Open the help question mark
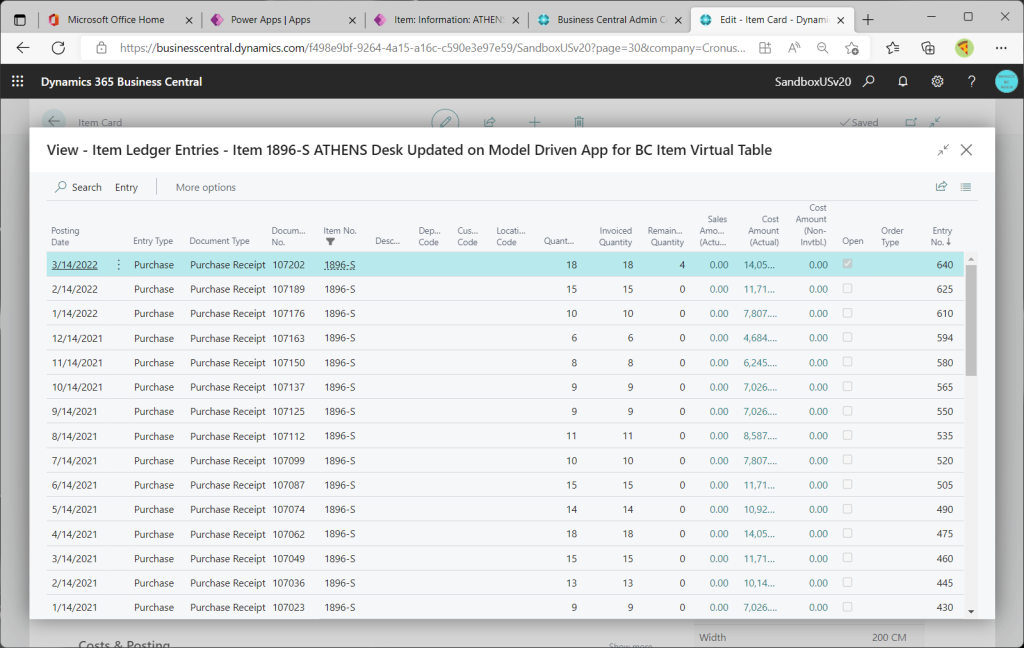The image size is (1024, 648). tap(972, 82)
